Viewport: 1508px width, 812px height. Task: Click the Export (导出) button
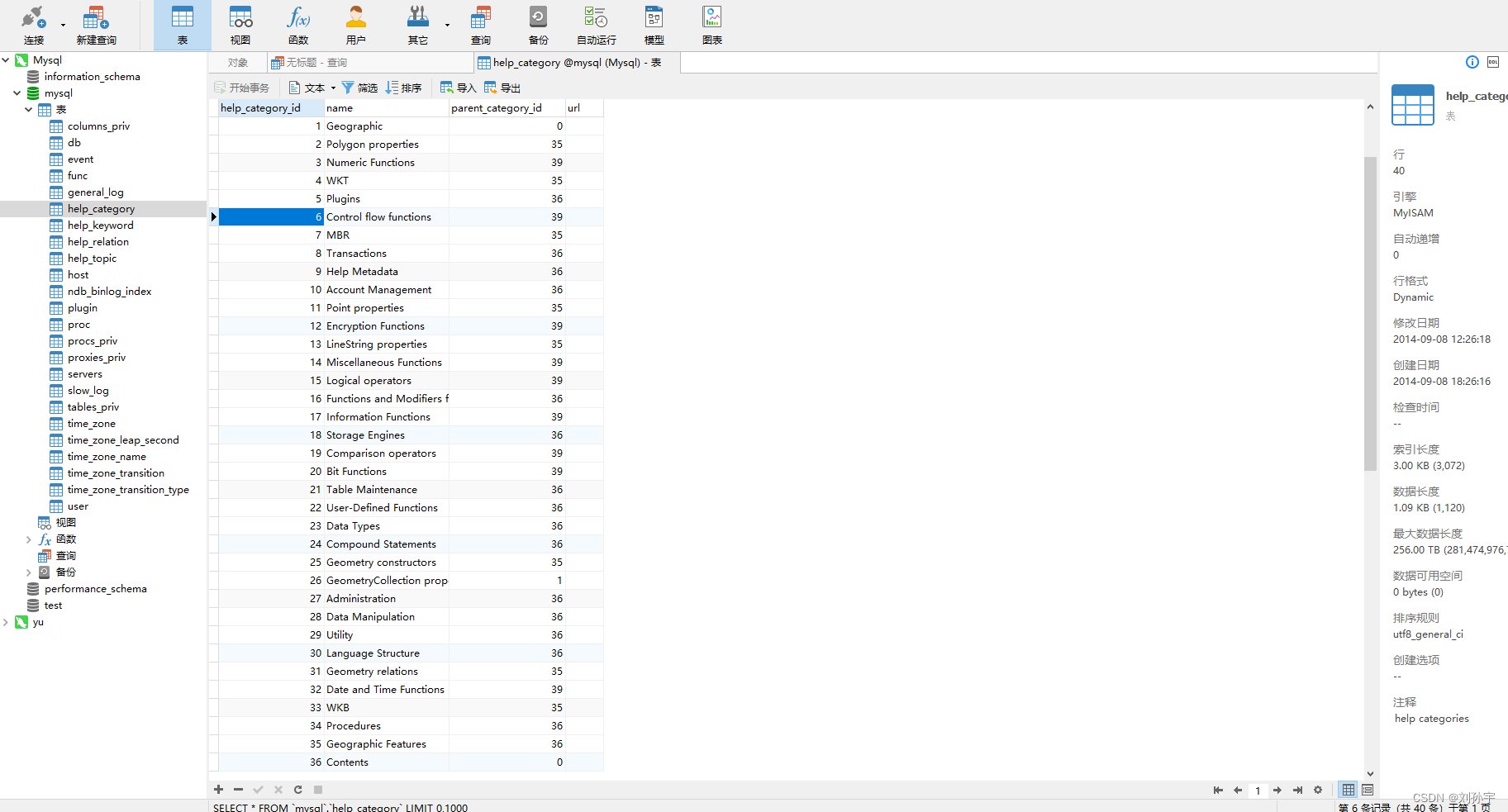click(x=502, y=88)
